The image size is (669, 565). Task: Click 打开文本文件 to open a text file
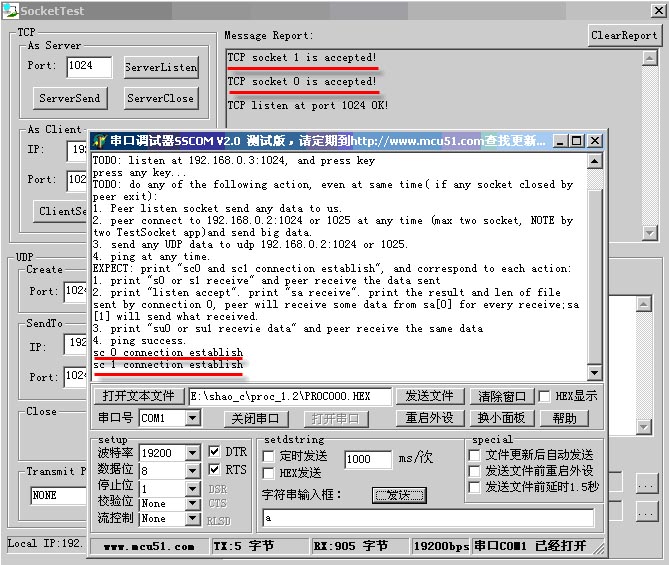pos(138,396)
